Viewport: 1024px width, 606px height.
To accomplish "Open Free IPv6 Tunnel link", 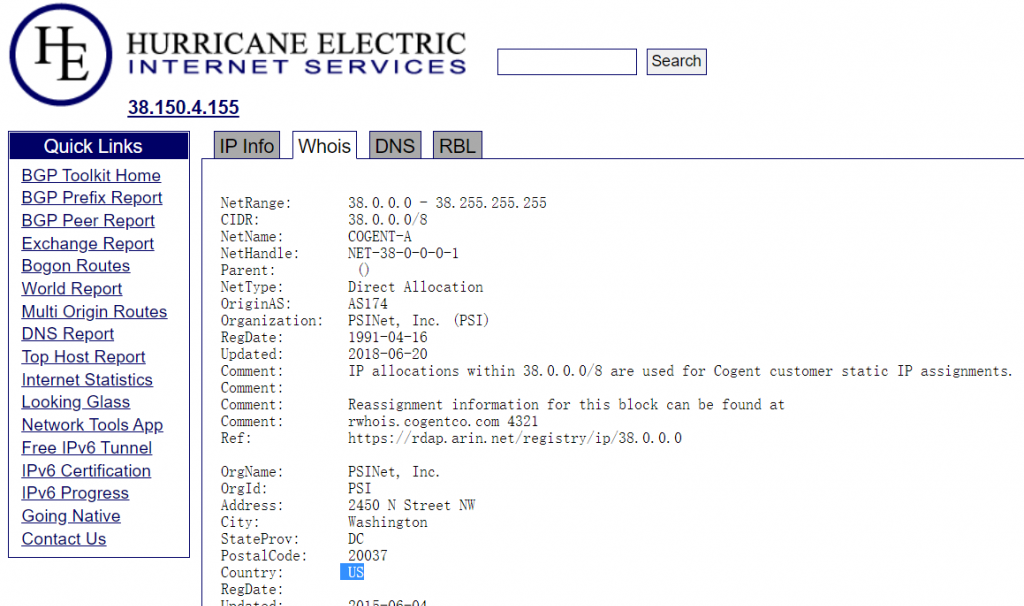I will [x=87, y=447].
